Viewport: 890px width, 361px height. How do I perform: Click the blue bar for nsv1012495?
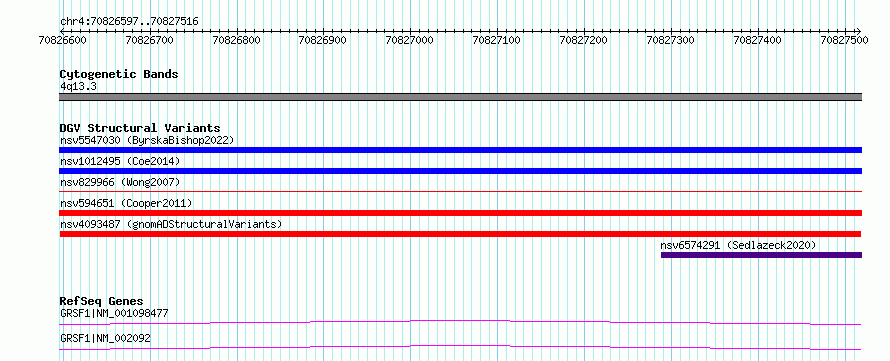point(460,171)
